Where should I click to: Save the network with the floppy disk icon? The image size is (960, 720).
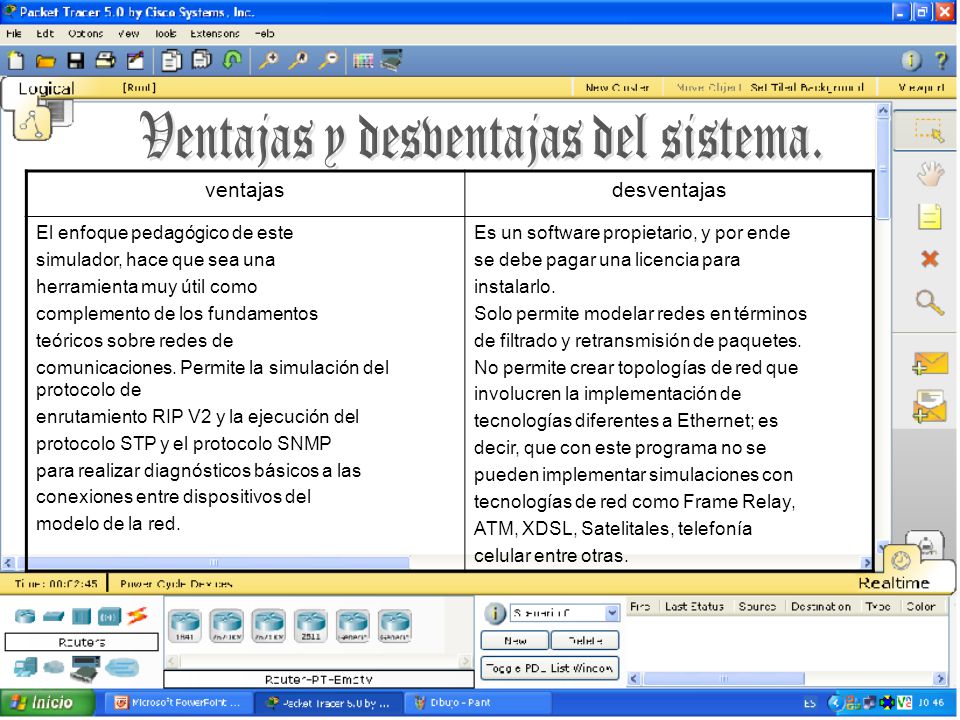tap(75, 61)
